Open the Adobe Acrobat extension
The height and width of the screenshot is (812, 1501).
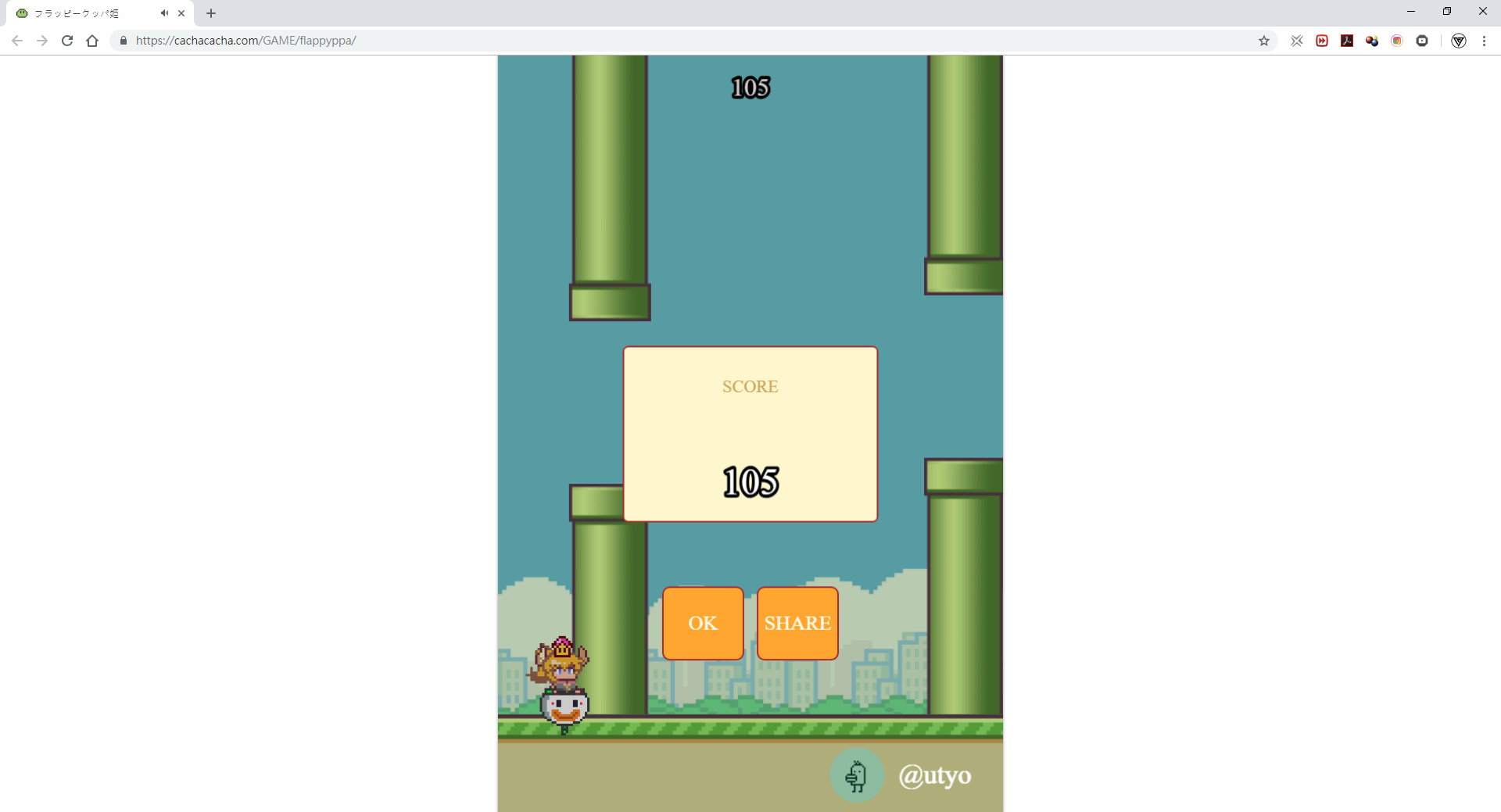(1347, 41)
